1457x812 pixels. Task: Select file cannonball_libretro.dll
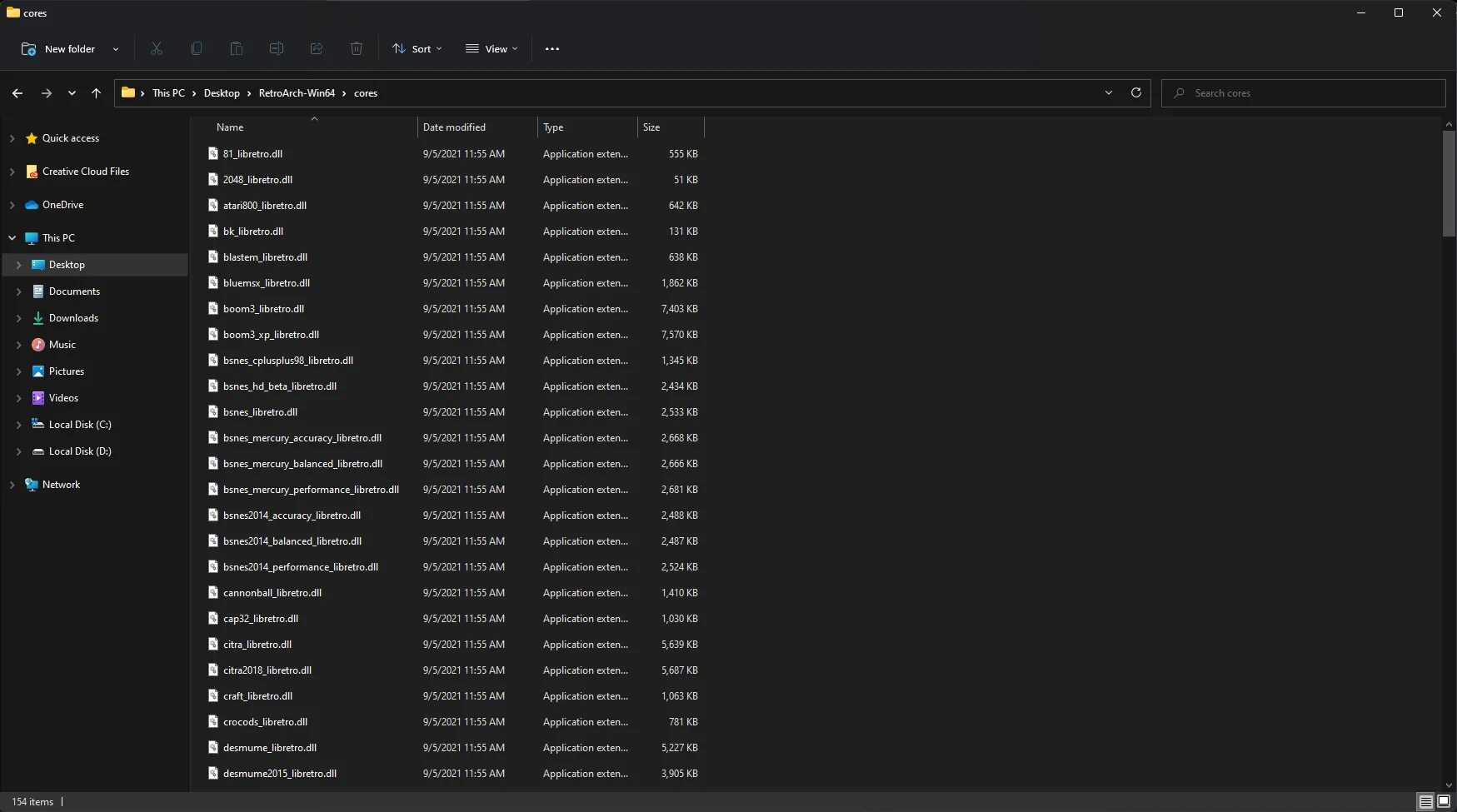pyautogui.click(x=272, y=593)
